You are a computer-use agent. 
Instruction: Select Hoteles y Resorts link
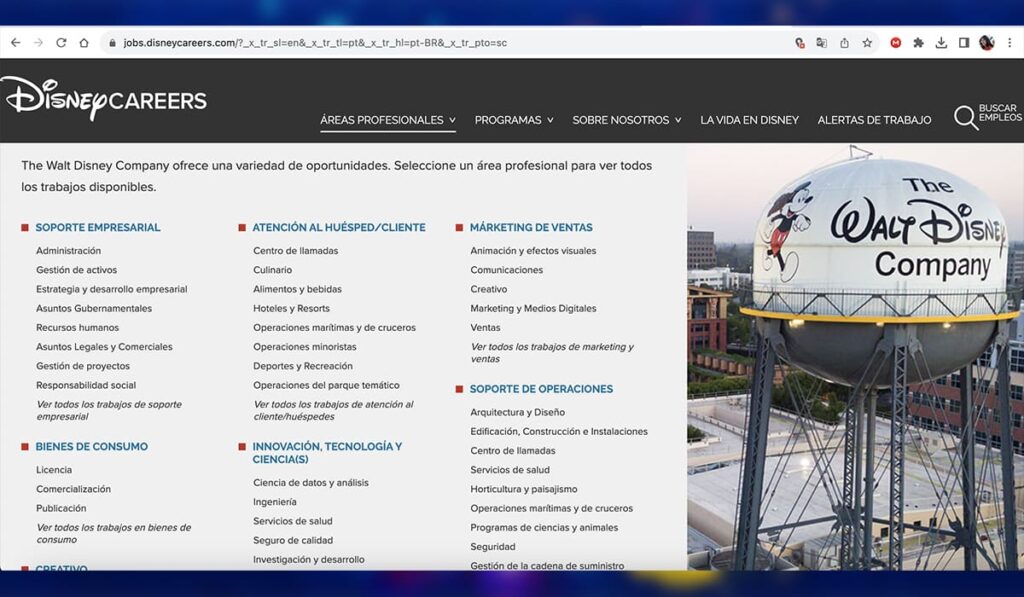pos(291,308)
